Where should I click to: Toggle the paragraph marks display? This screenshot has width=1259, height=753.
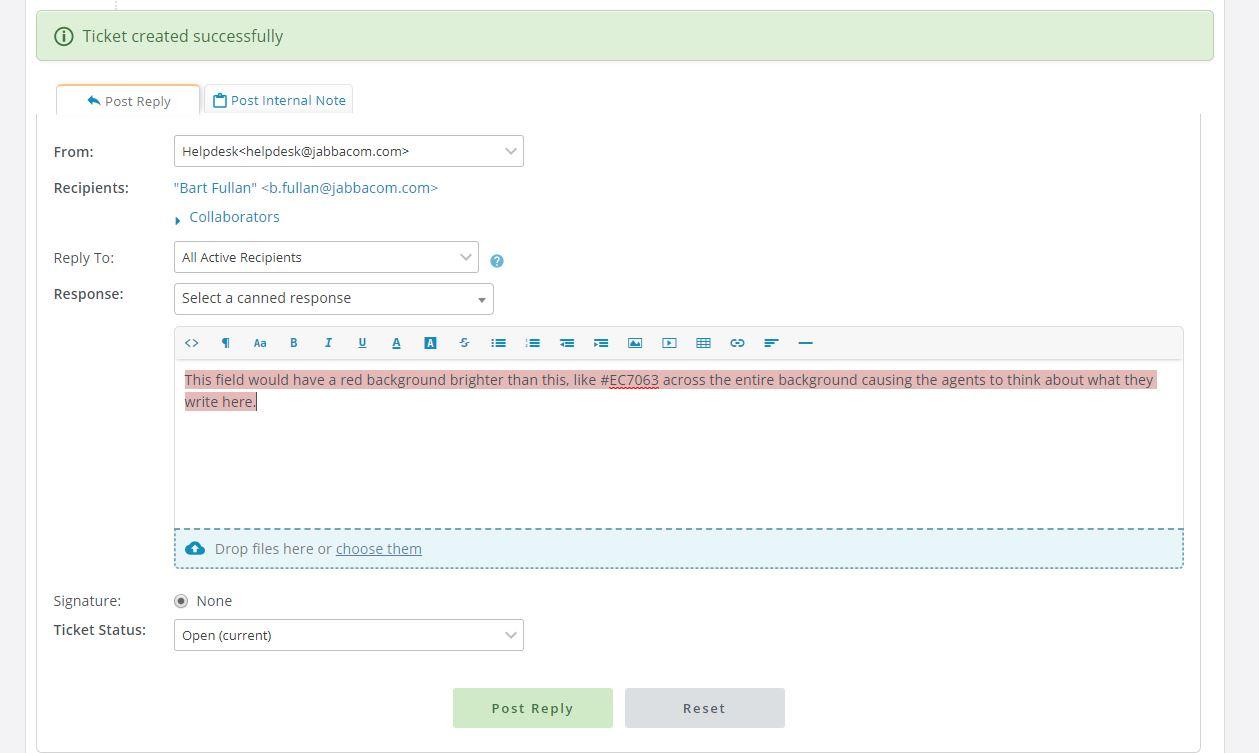point(226,343)
